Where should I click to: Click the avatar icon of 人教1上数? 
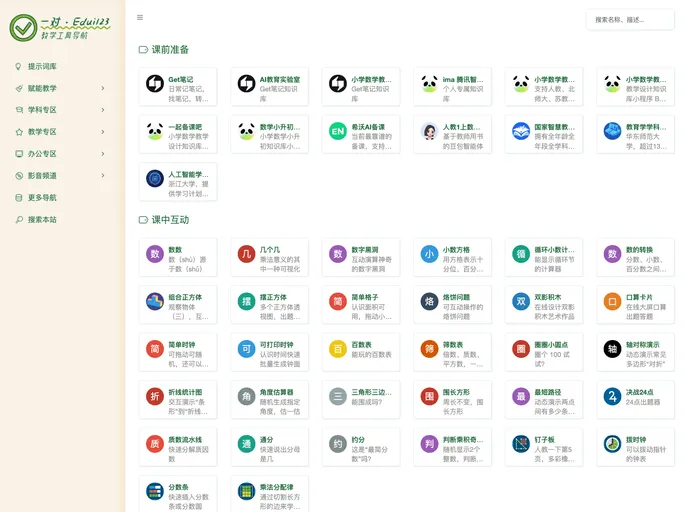pos(430,131)
